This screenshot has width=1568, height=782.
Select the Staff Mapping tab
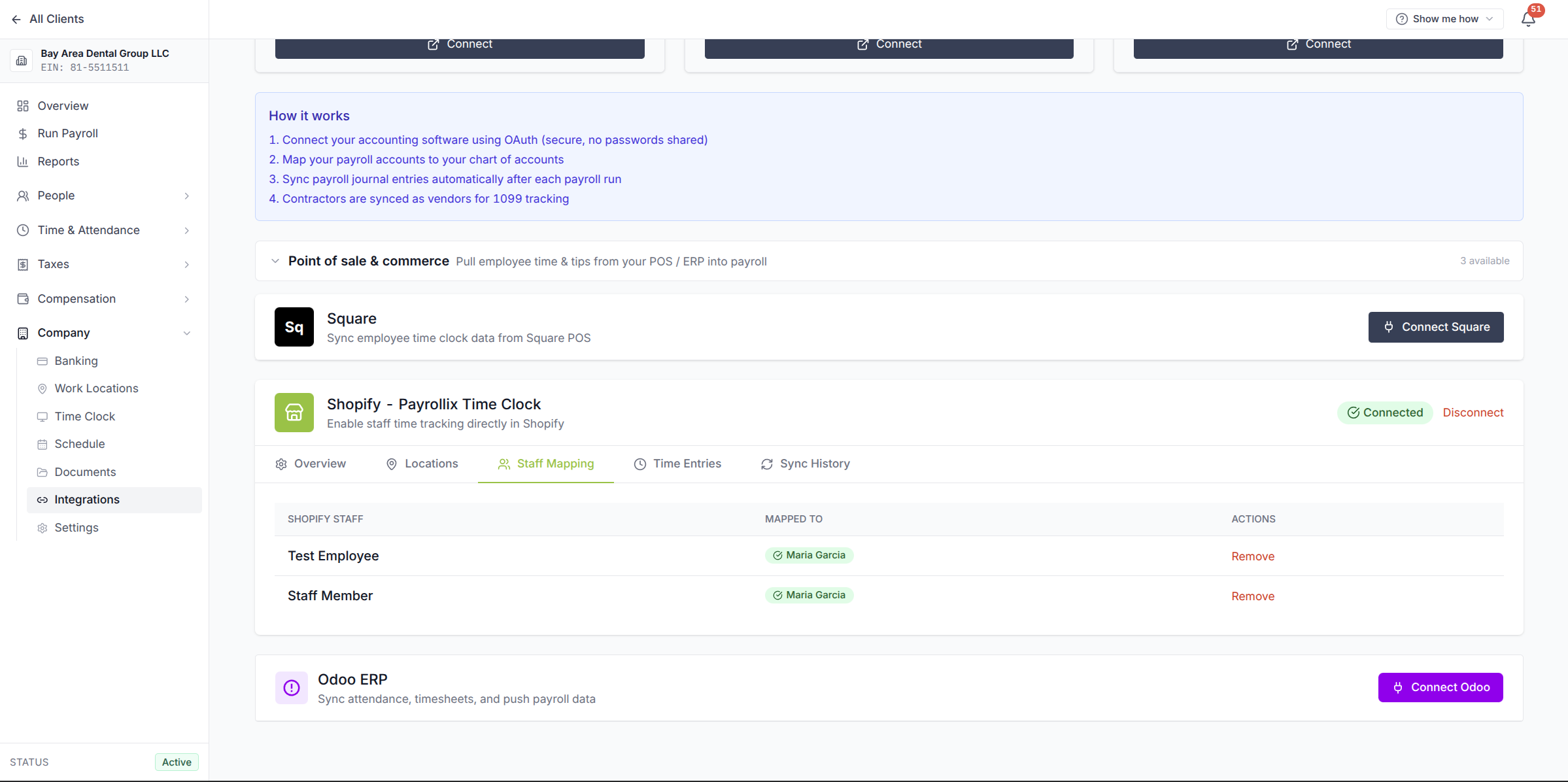[546, 464]
